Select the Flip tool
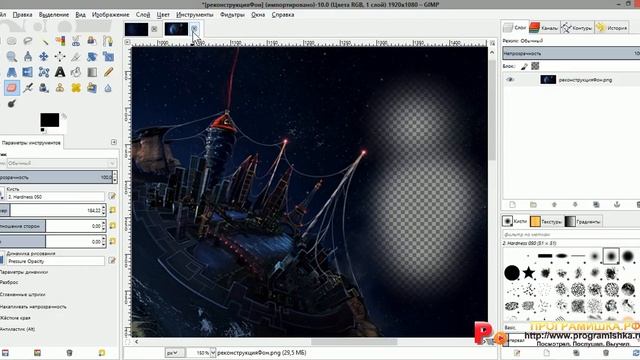Screen dimensions: 640x360 click(x=28, y=72)
